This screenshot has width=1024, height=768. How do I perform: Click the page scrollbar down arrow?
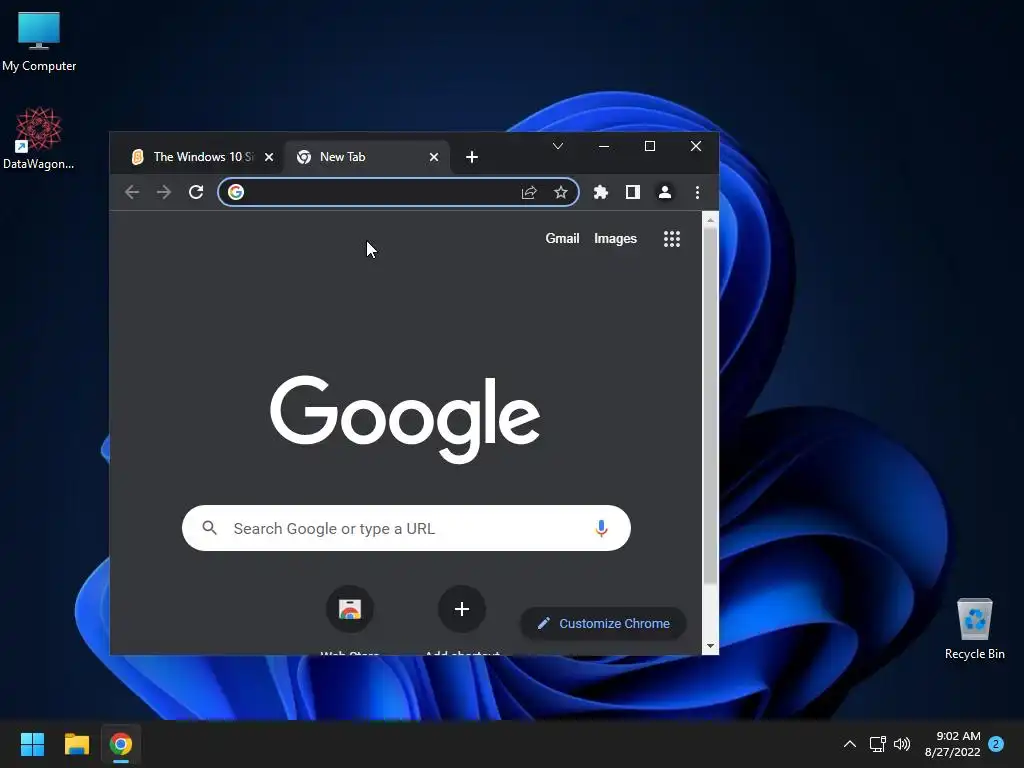[x=710, y=647]
